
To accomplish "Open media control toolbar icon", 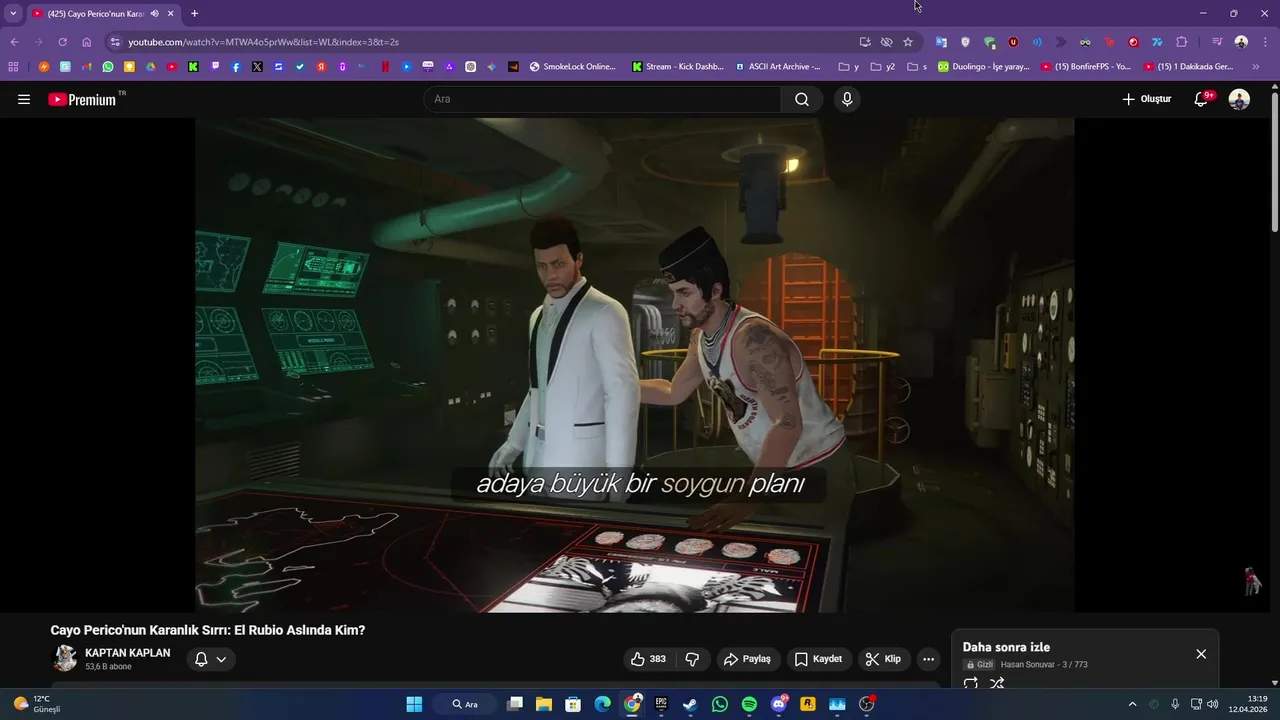I will [1217, 42].
